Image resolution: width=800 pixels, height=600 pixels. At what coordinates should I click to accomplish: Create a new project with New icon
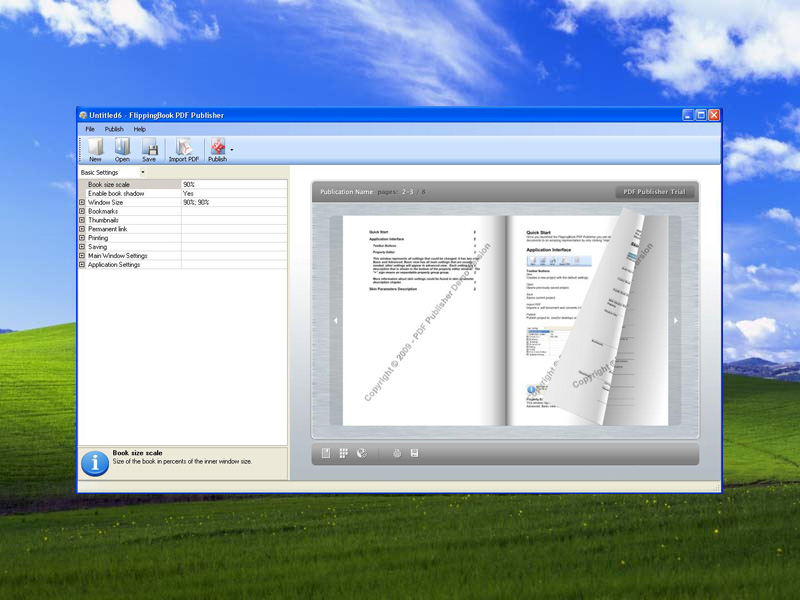pos(95,149)
